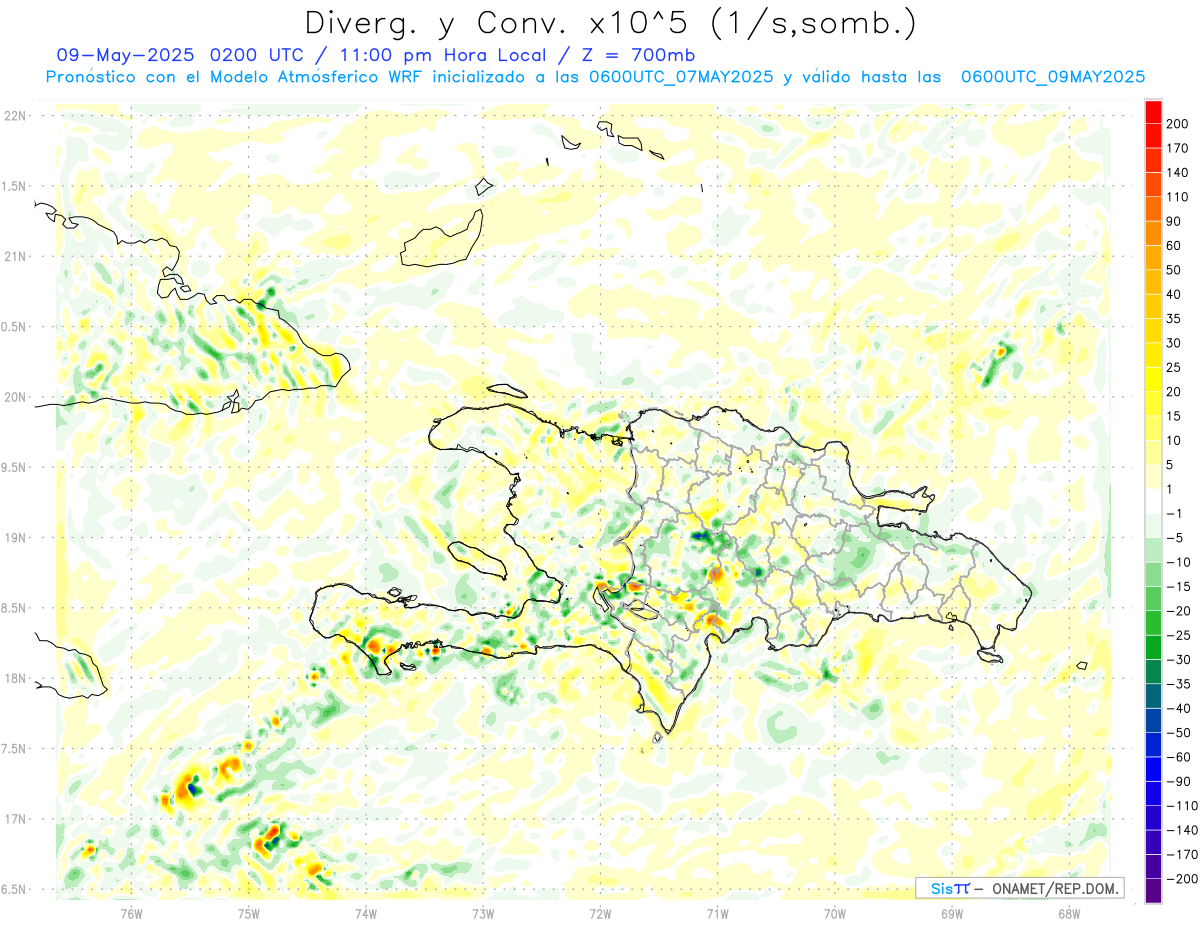Click the '9.5N' latitude label
Image resolution: width=1200 pixels, height=927 pixels.
point(15,467)
